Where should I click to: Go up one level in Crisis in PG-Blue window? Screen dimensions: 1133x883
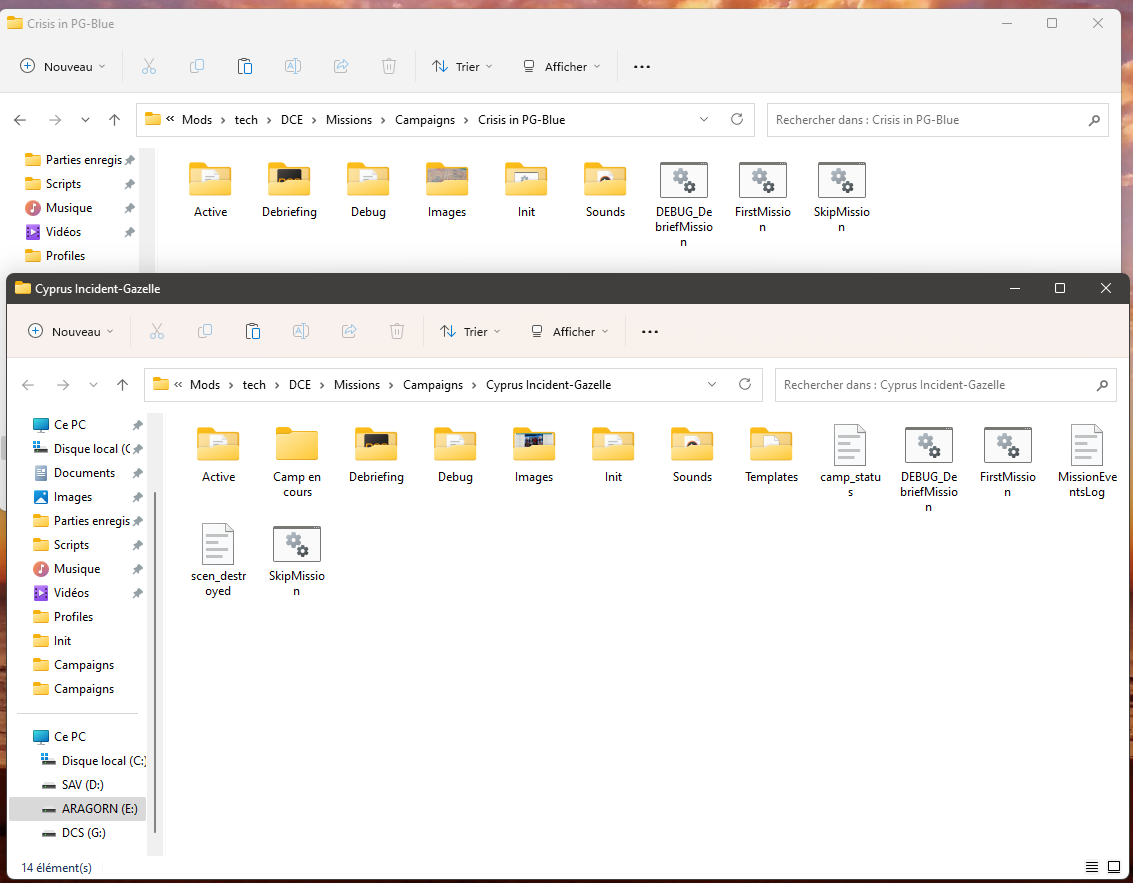coord(114,120)
